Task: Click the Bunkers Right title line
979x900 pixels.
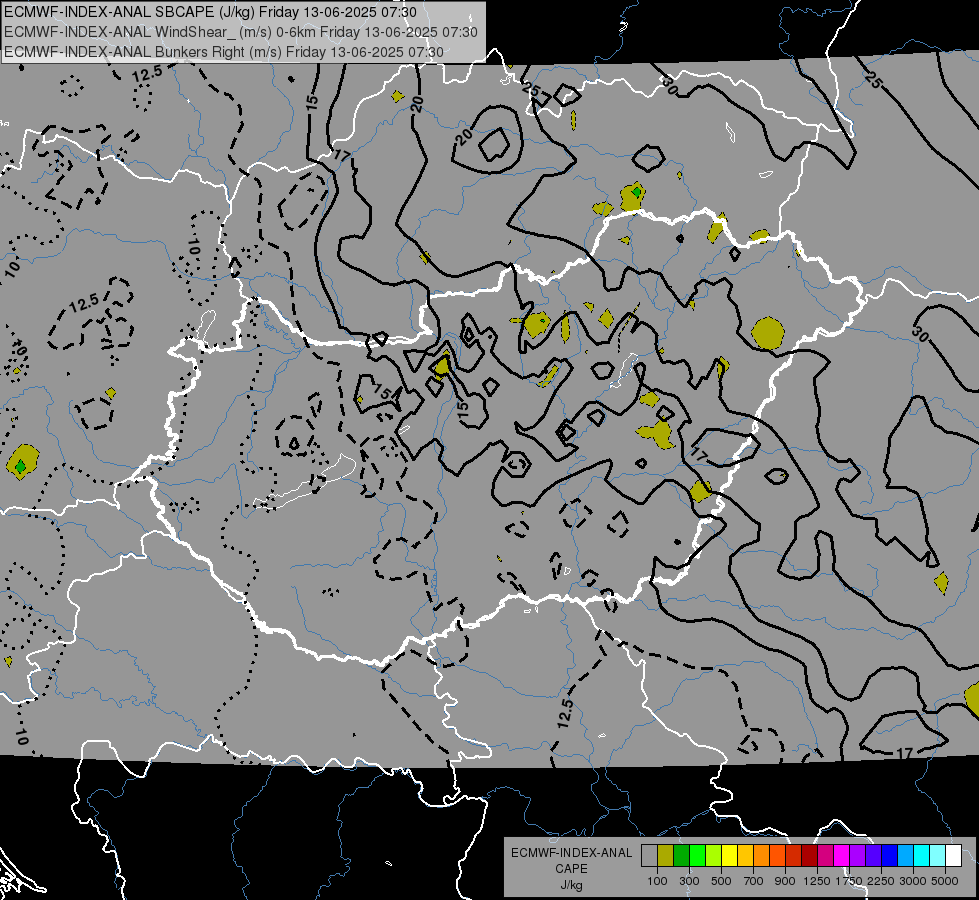Action: tap(224, 52)
